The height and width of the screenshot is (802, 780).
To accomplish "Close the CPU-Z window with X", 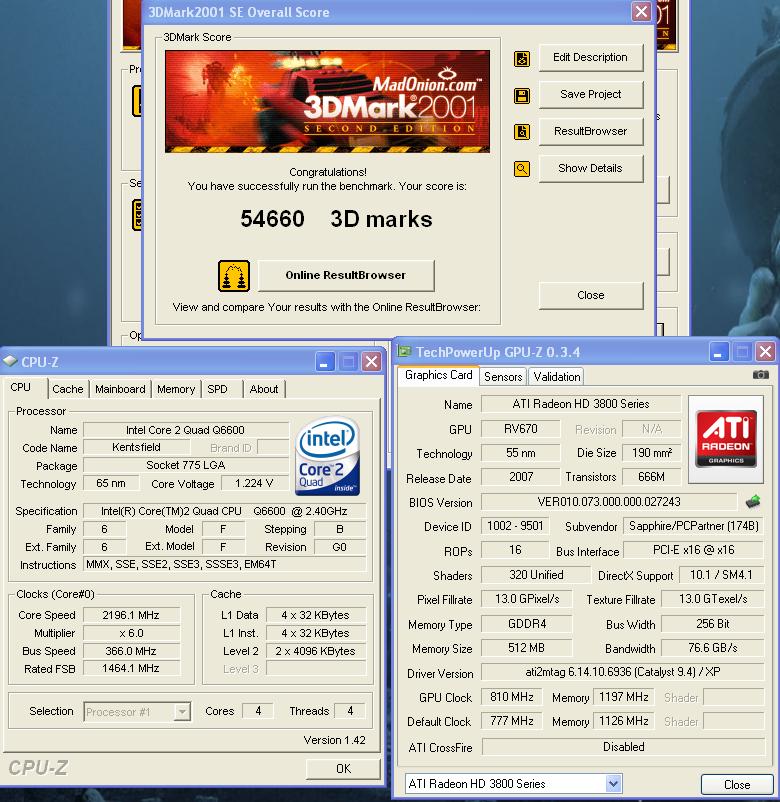I will [x=372, y=362].
